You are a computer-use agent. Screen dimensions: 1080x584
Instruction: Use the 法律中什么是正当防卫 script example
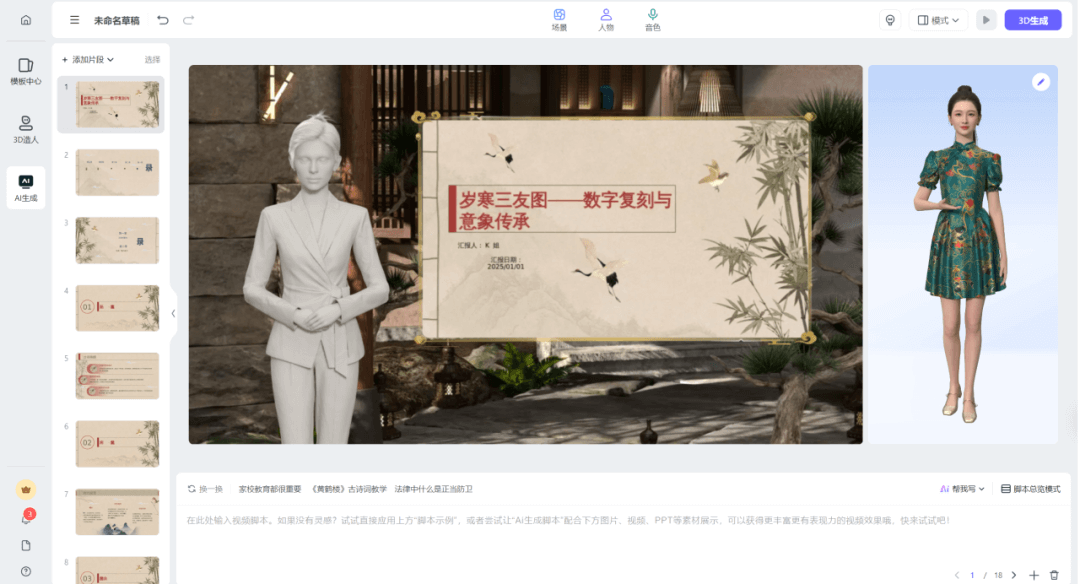[x=433, y=489]
